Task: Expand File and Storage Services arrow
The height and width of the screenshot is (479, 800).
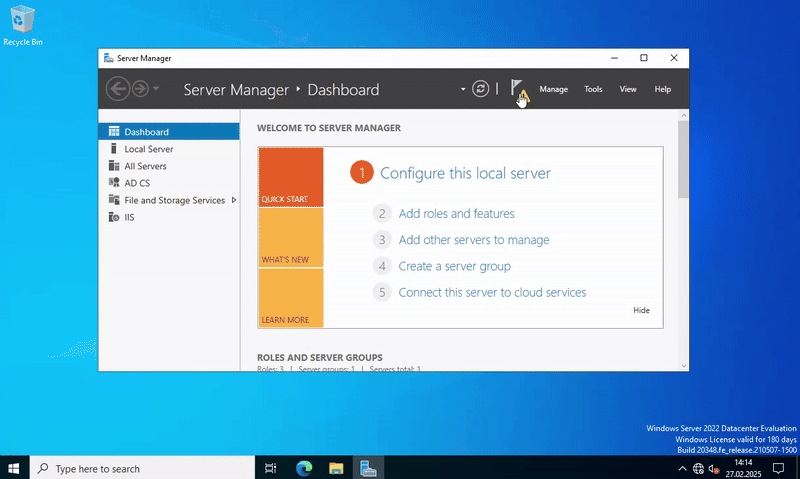Action: [x=234, y=200]
